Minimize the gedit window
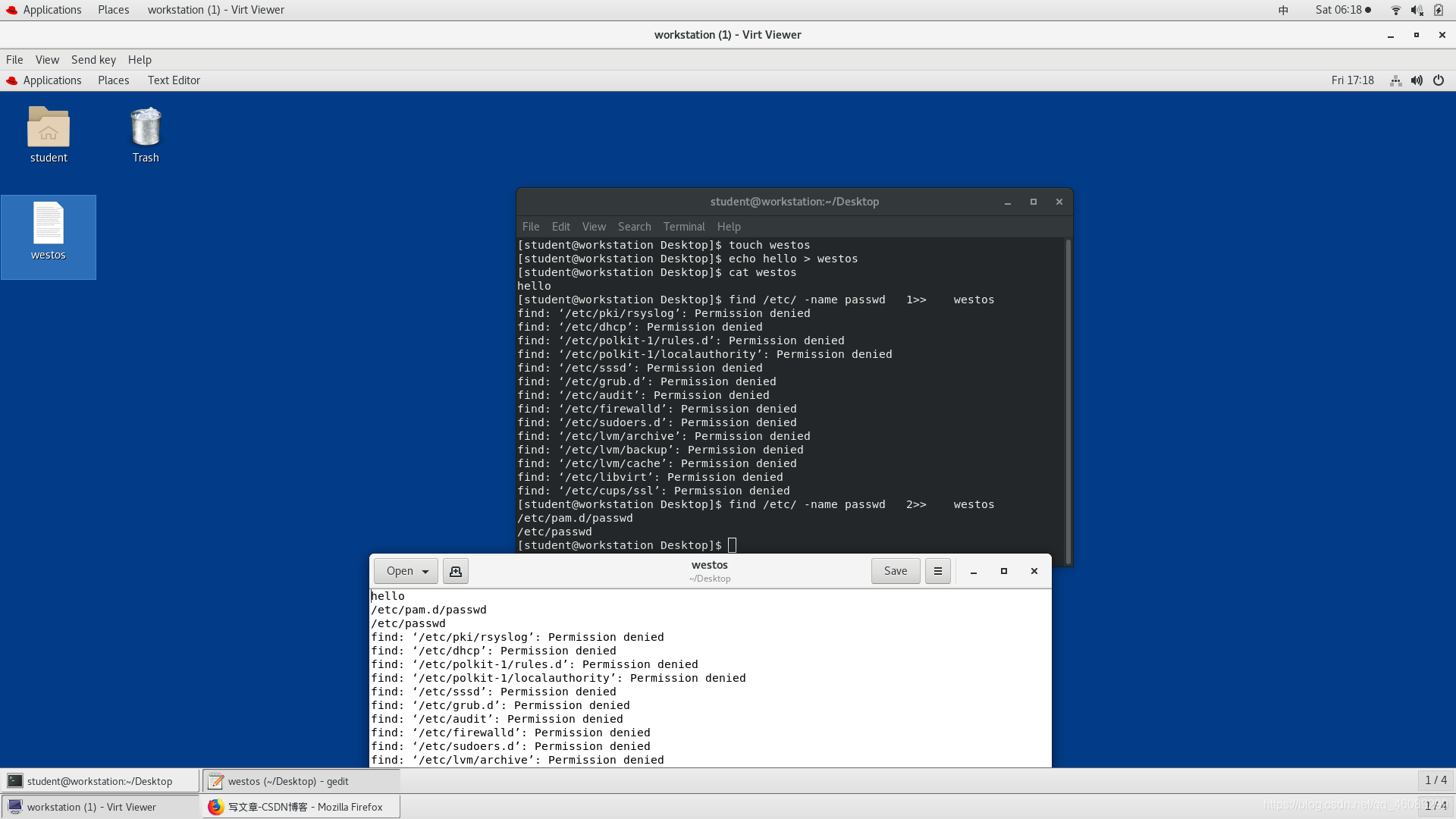 pyautogui.click(x=974, y=571)
